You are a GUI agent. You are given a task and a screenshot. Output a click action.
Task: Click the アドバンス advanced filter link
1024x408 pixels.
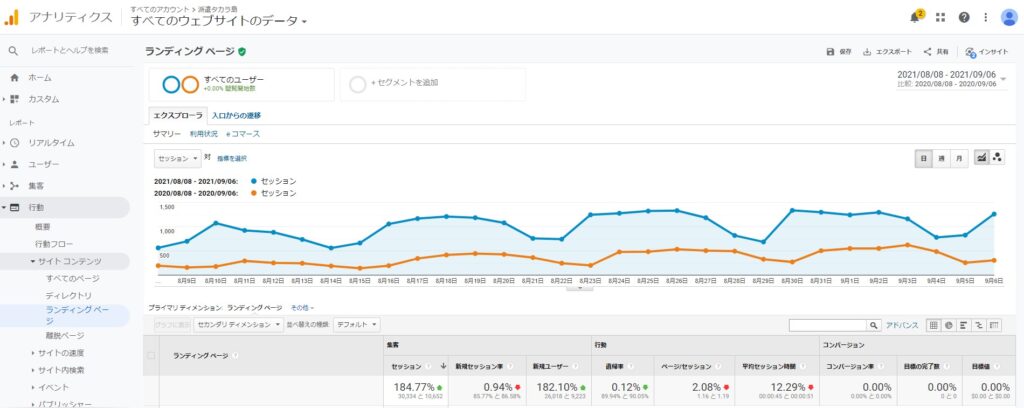(902, 325)
